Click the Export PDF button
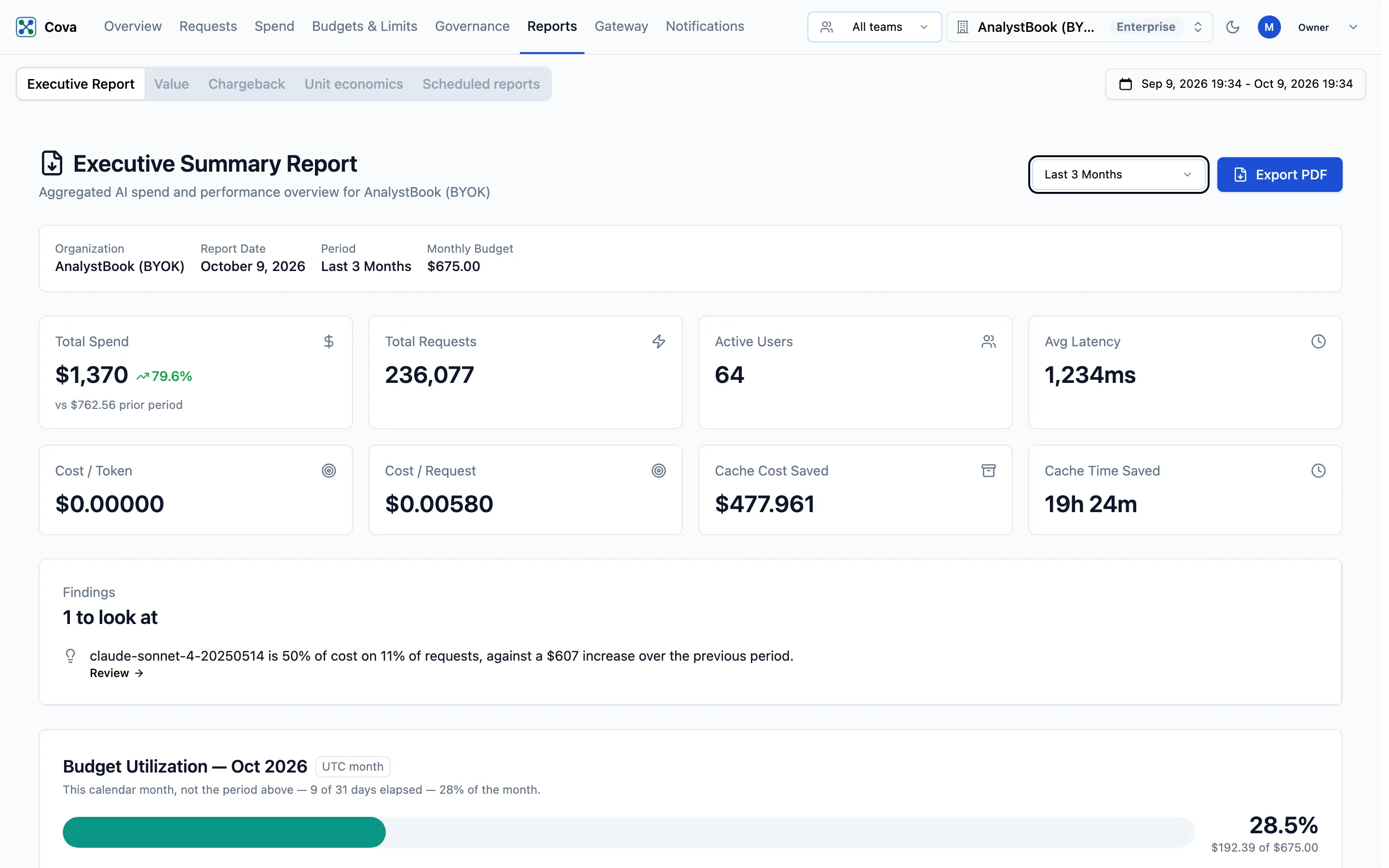1389x868 pixels. (1280, 175)
